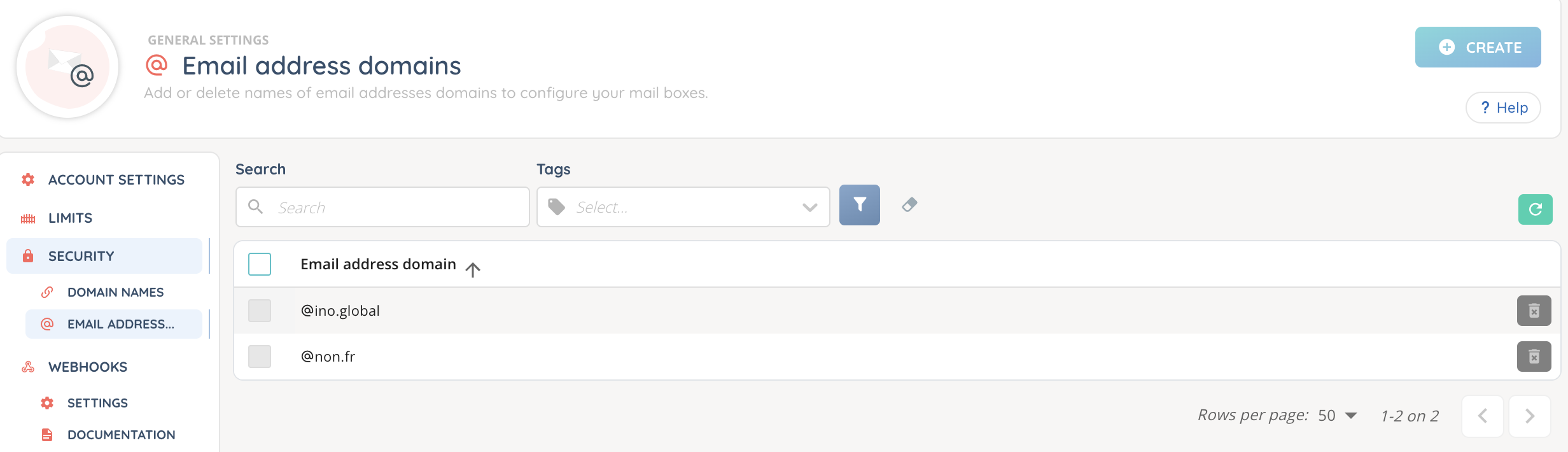Click the Create button

pos(1477,47)
